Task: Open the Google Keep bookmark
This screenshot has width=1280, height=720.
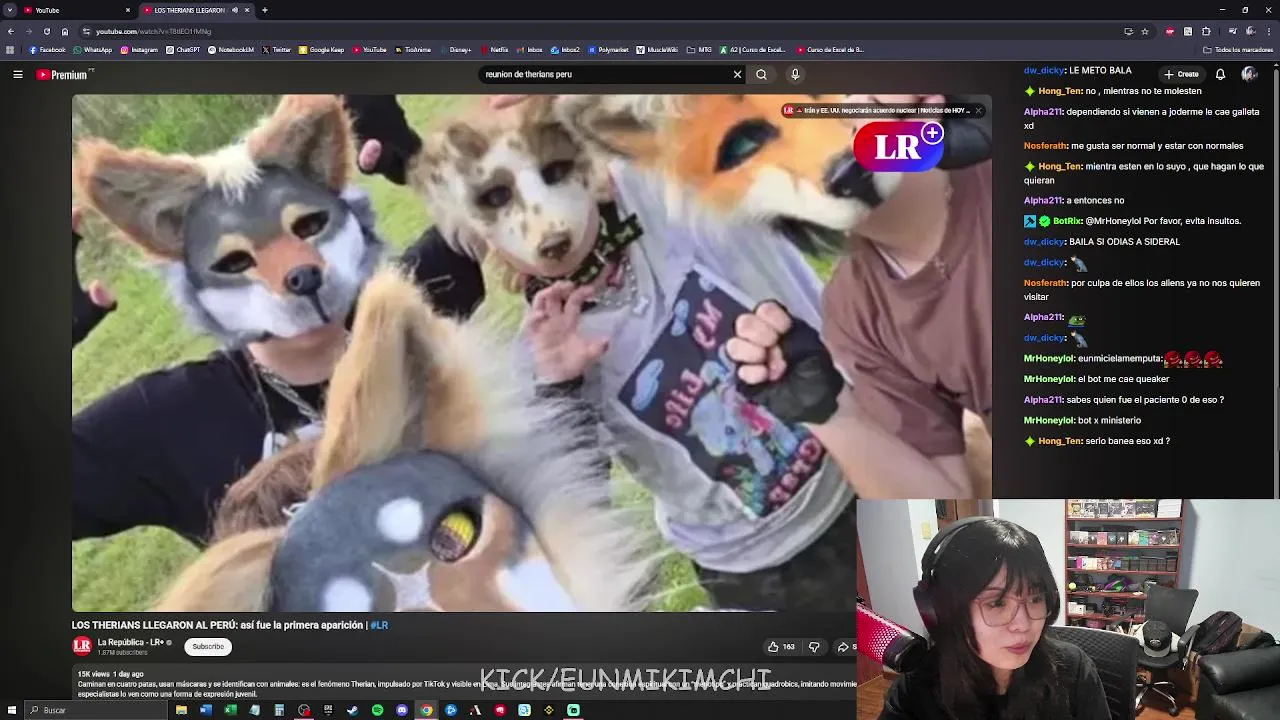Action: pos(321,50)
